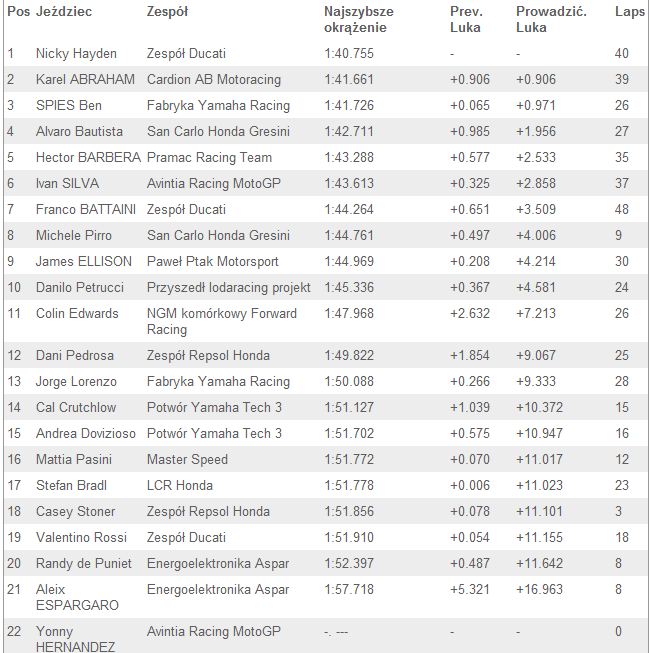Click rider name Karel ABRAHAM
The width and height of the screenshot is (649, 653).
(x=85, y=79)
